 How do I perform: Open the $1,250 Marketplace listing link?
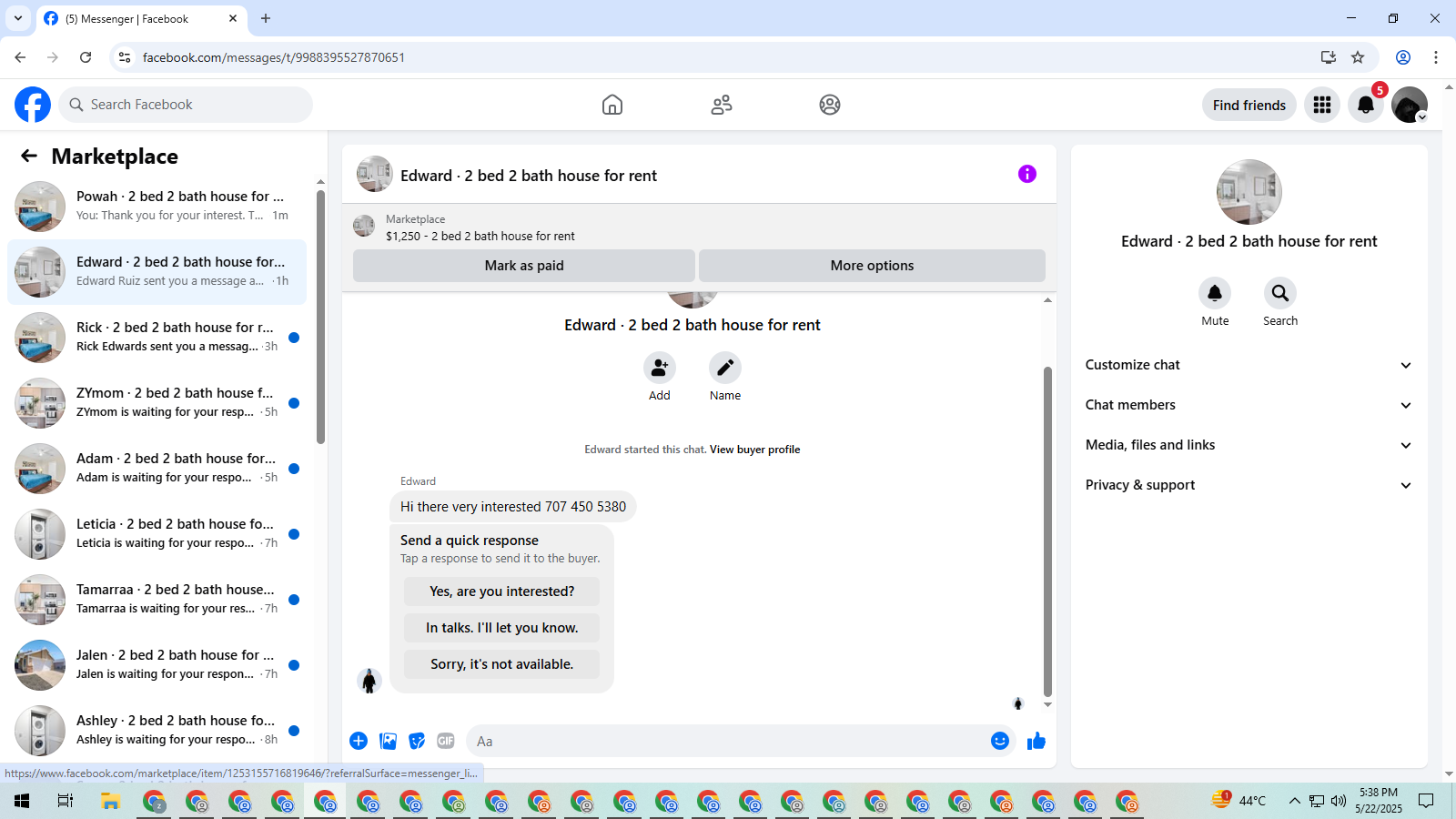480,237
